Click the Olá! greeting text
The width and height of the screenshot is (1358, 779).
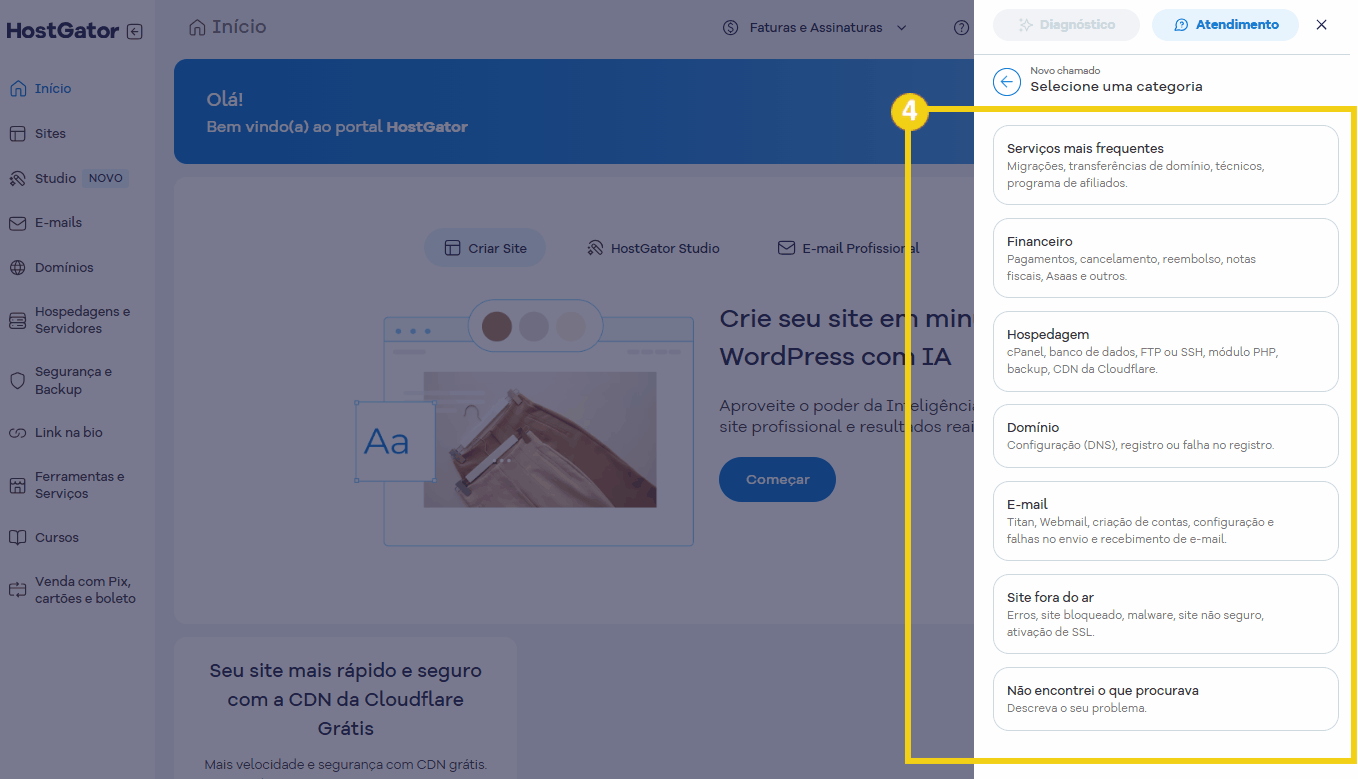(x=225, y=100)
